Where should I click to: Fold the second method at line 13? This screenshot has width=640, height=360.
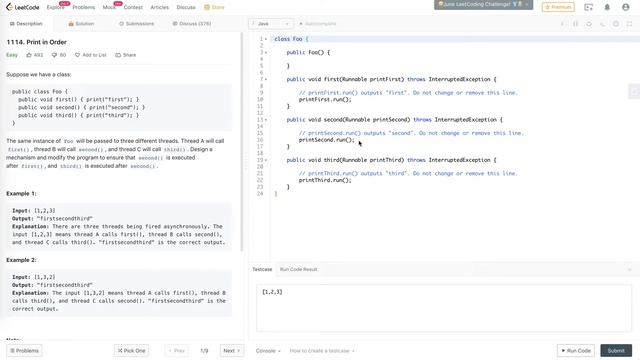[x=266, y=120]
